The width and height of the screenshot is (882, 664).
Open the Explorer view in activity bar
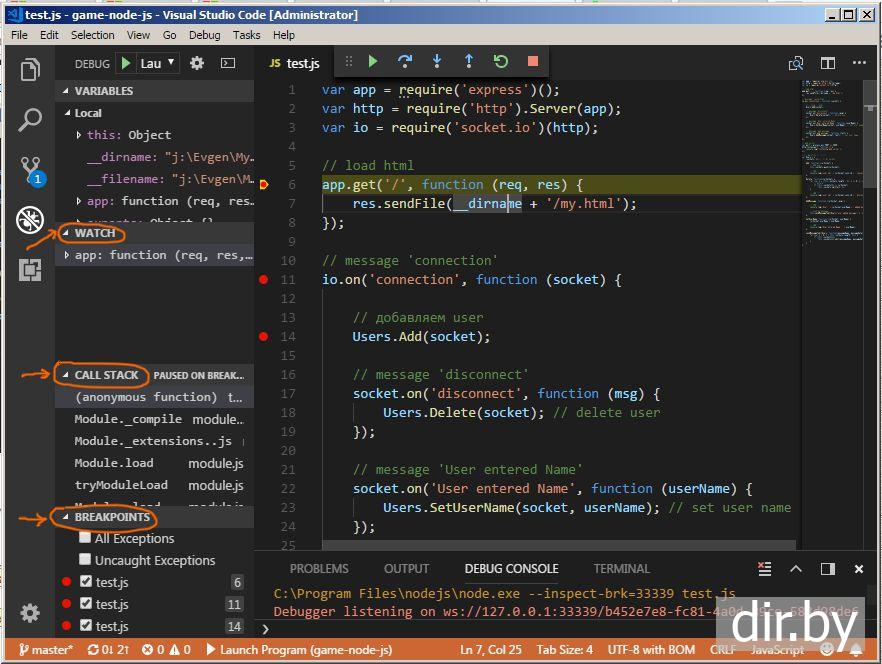(30, 70)
